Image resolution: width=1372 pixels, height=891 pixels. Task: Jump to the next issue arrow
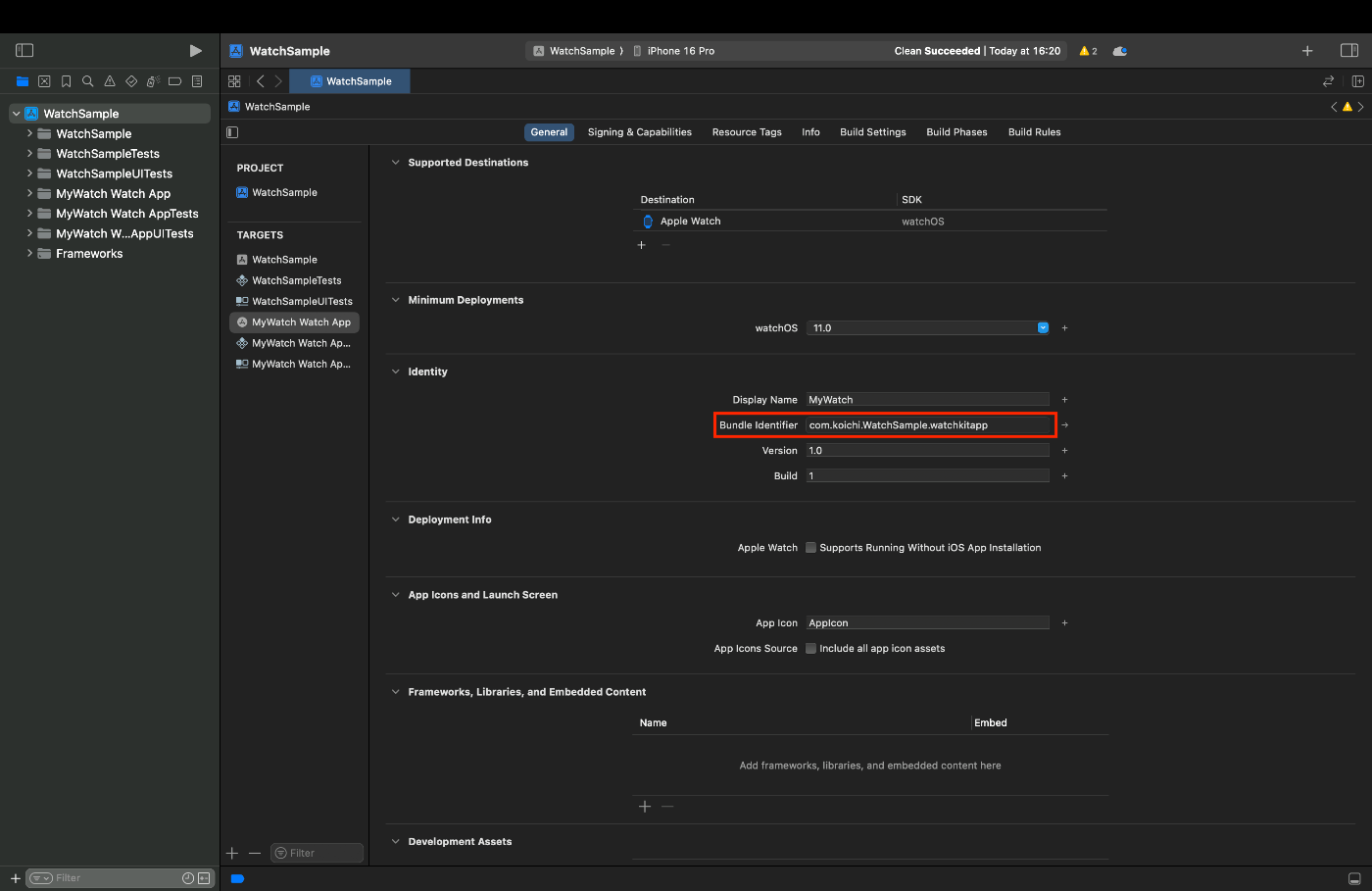[x=1360, y=107]
